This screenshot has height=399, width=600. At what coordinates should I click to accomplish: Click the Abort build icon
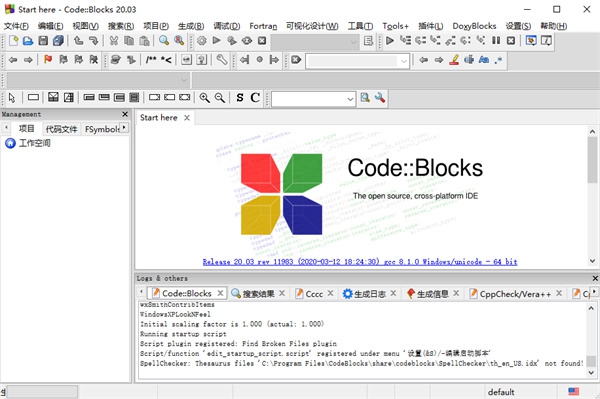pyautogui.click(x=262, y=41)
